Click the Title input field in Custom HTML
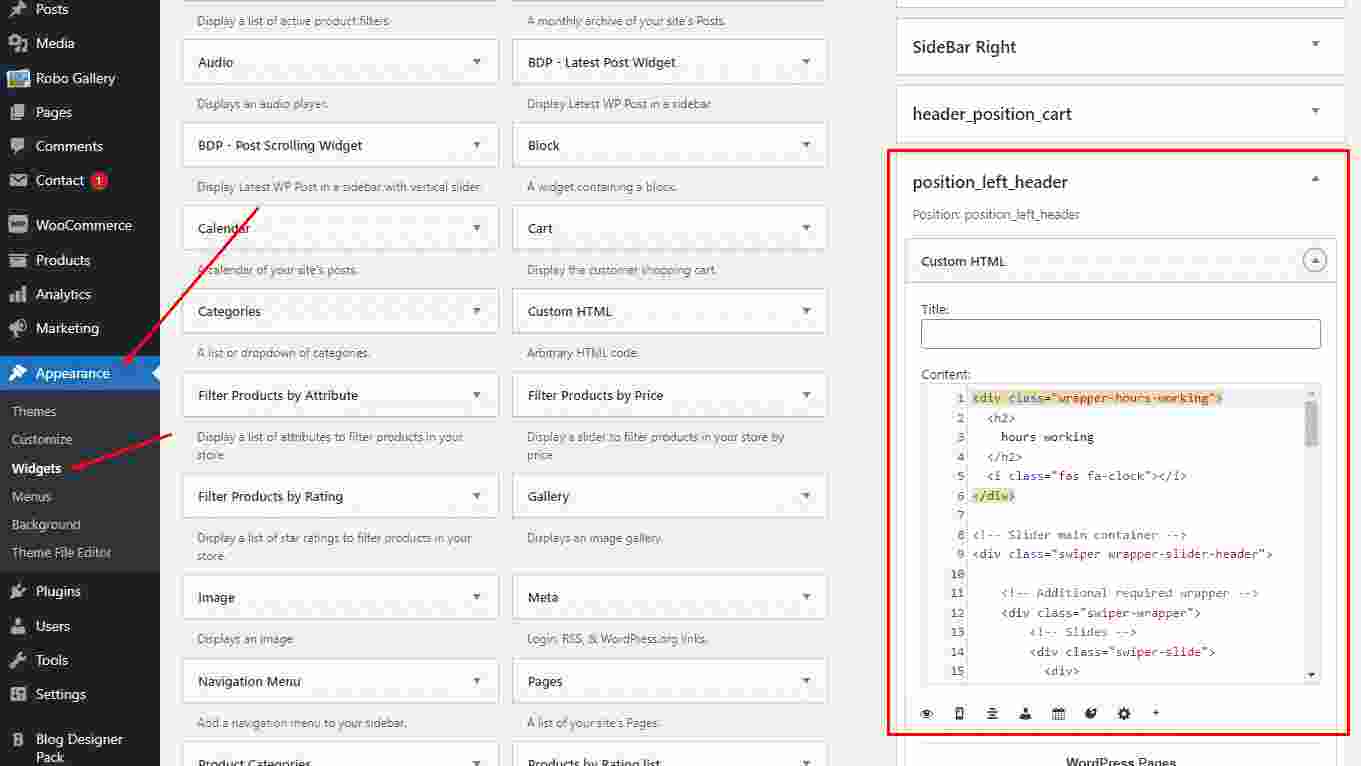Image resolution: width=1361 pixels, height=766 pixels. pos(1120,334)
